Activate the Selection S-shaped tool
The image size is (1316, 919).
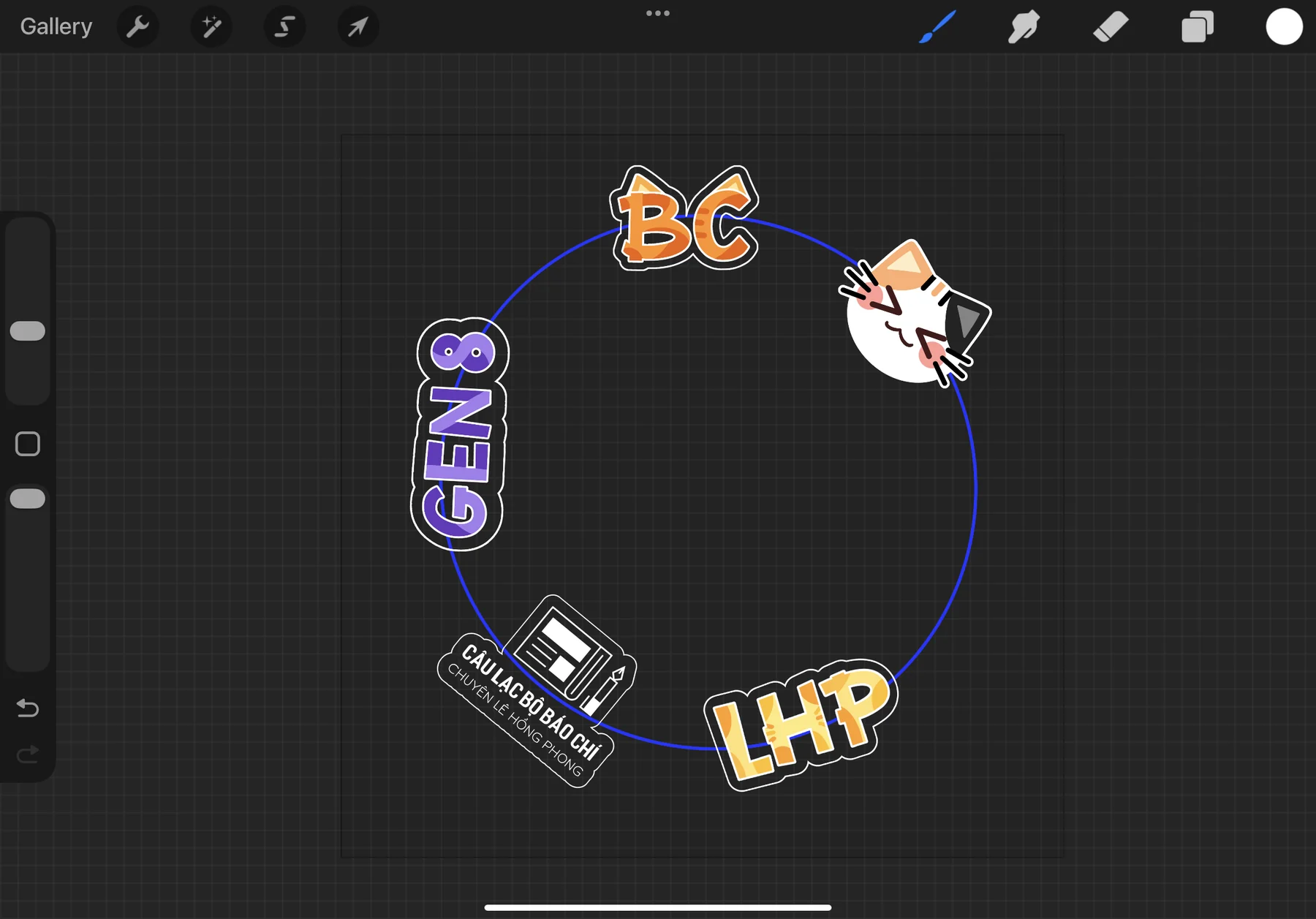coord(284,27)
